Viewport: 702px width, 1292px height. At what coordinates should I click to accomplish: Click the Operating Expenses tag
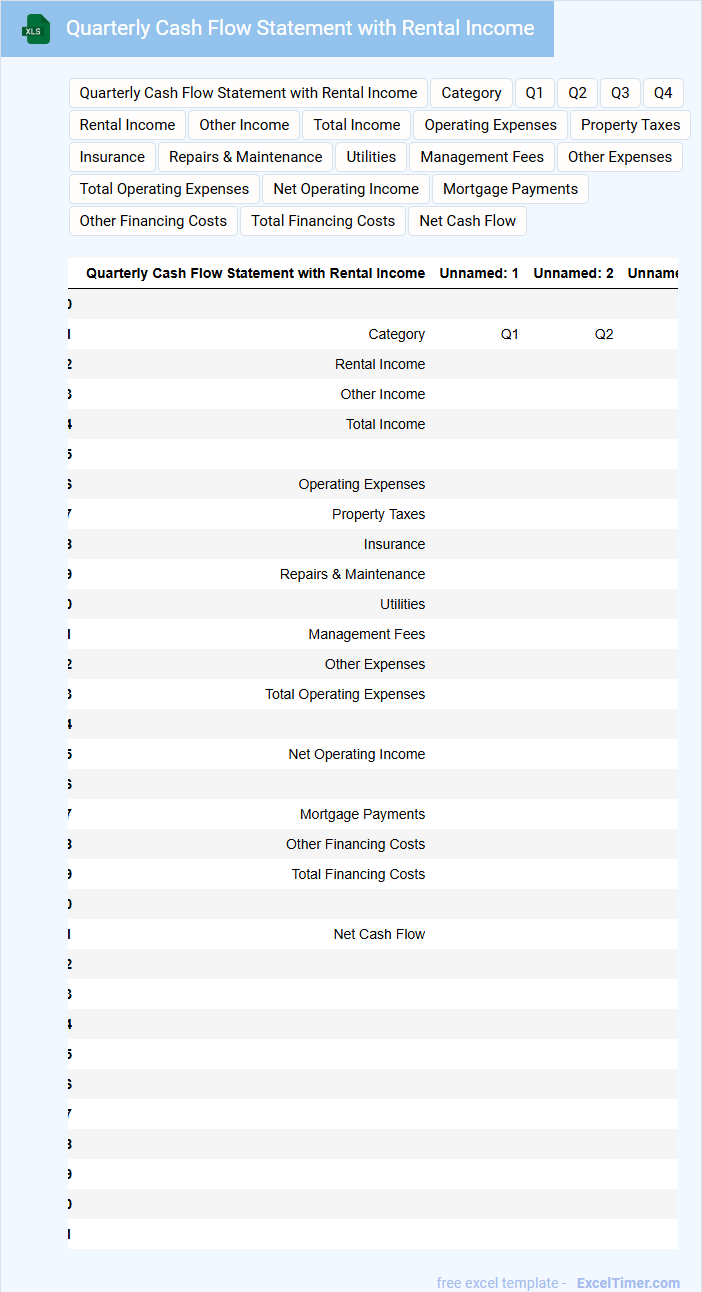coord(490,125)
